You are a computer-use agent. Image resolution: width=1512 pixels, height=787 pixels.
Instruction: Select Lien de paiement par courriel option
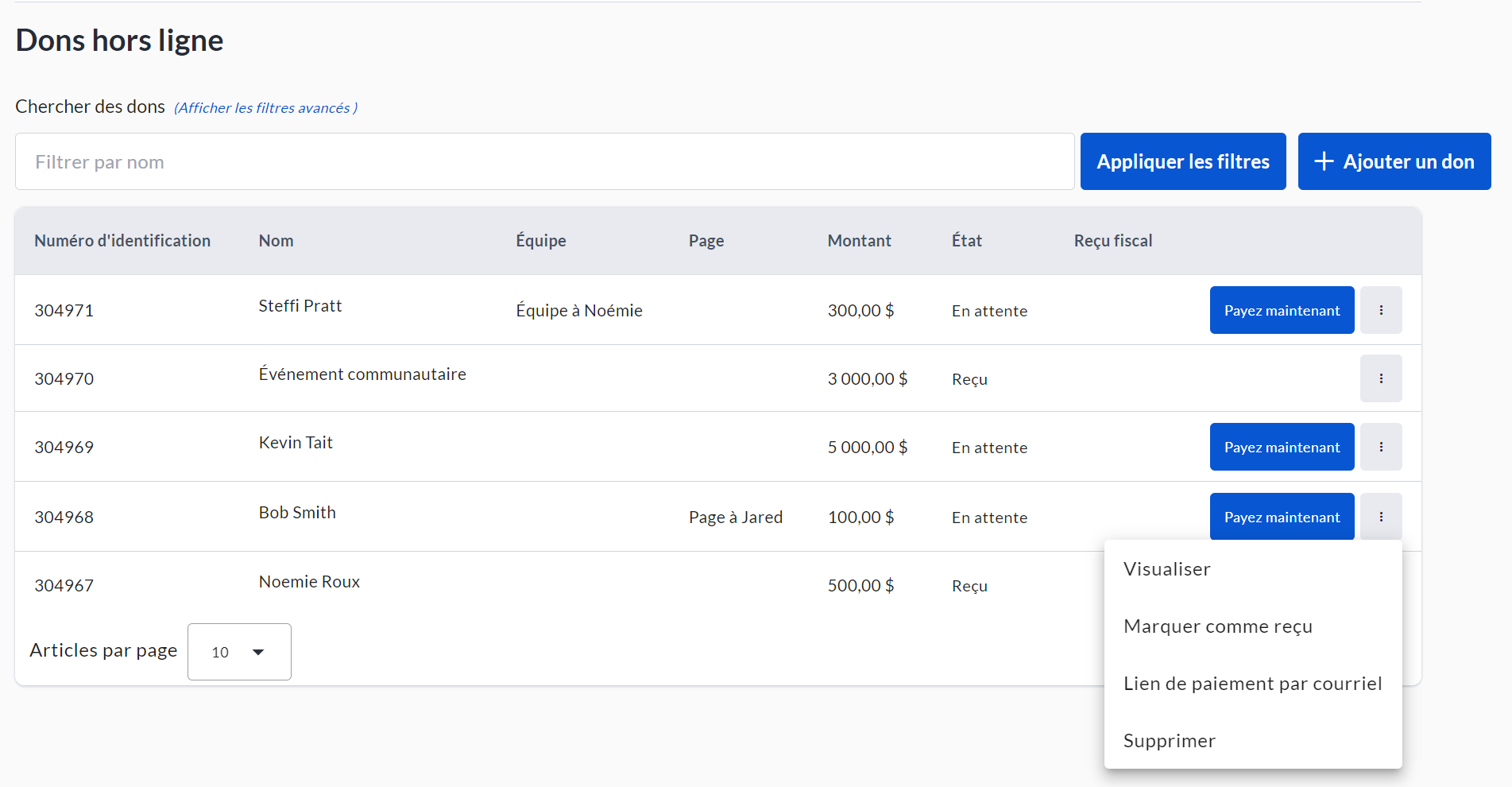coord(1252,684)
